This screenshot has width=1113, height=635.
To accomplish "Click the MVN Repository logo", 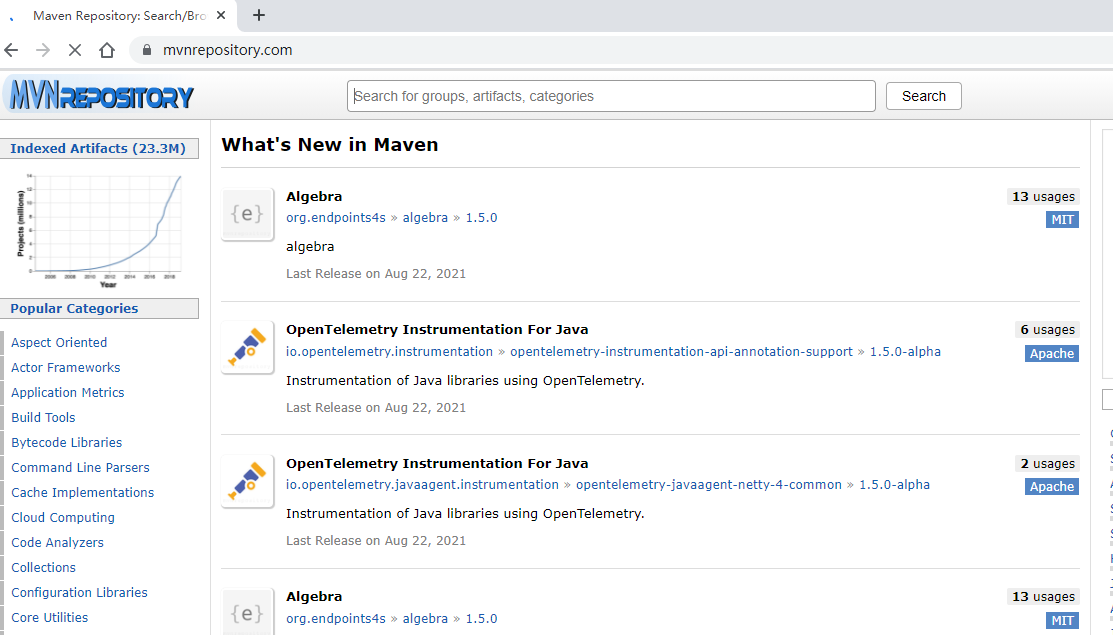I will point(100,96).
